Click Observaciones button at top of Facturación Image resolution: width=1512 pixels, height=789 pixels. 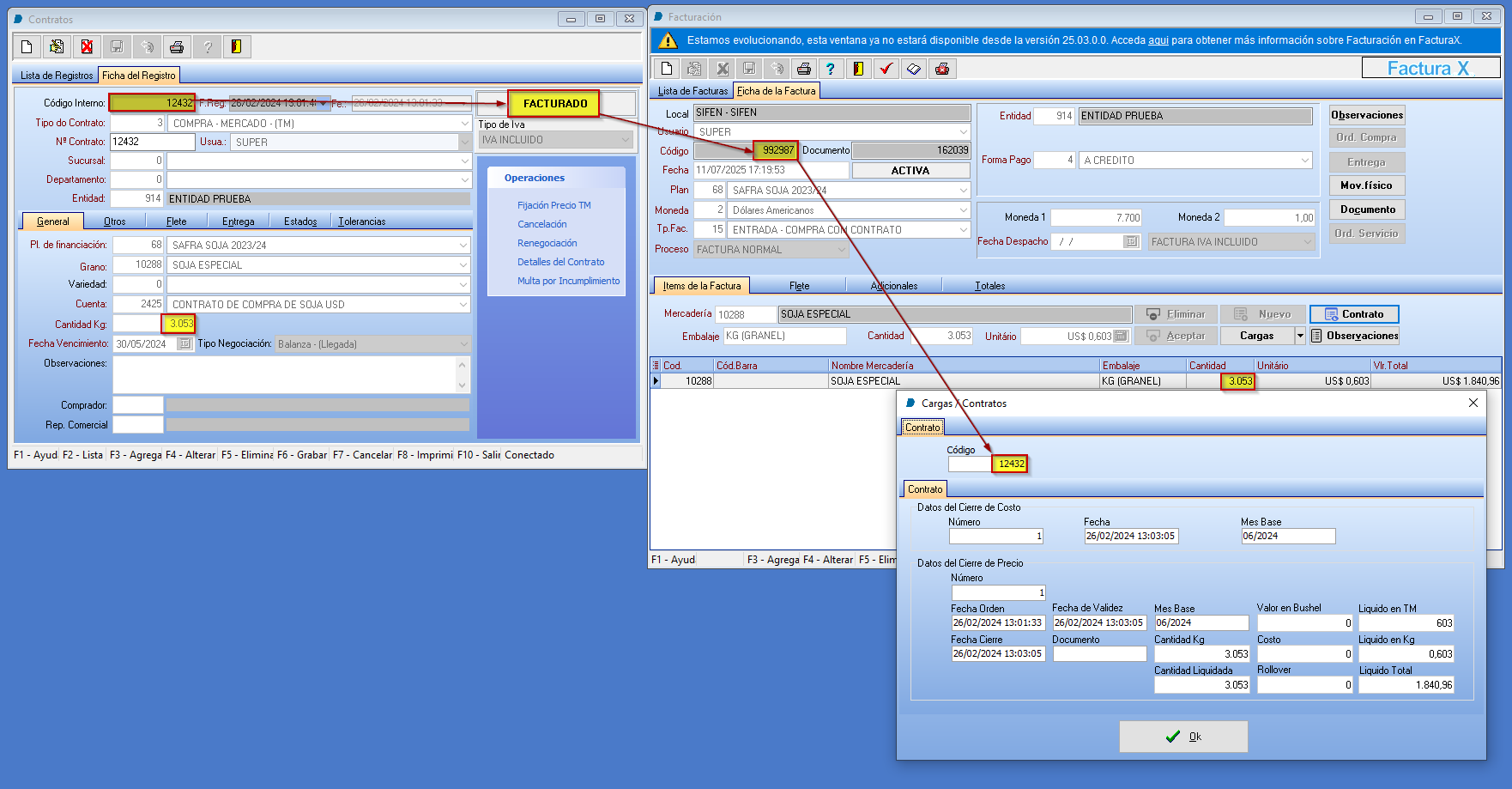coord(1367,115)
